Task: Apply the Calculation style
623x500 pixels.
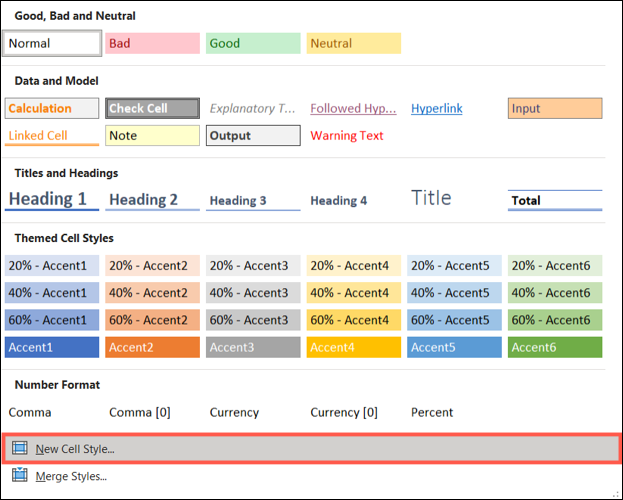Action: (52, 108)
